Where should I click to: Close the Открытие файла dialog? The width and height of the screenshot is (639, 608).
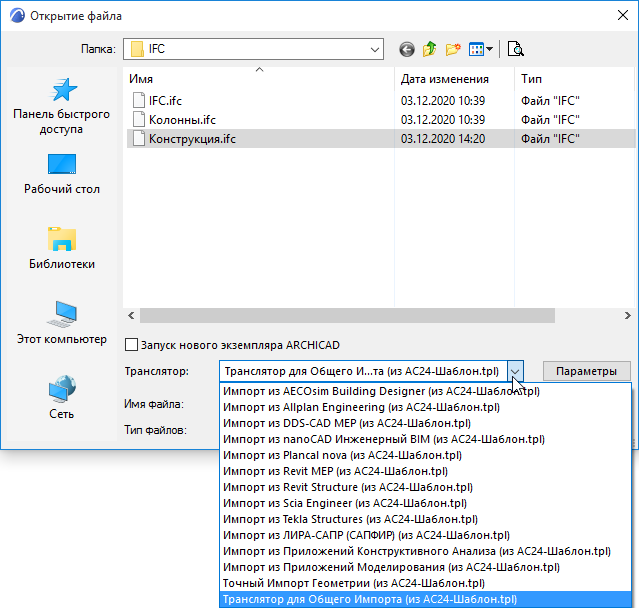pyautogui.click(x=622, y=15)
